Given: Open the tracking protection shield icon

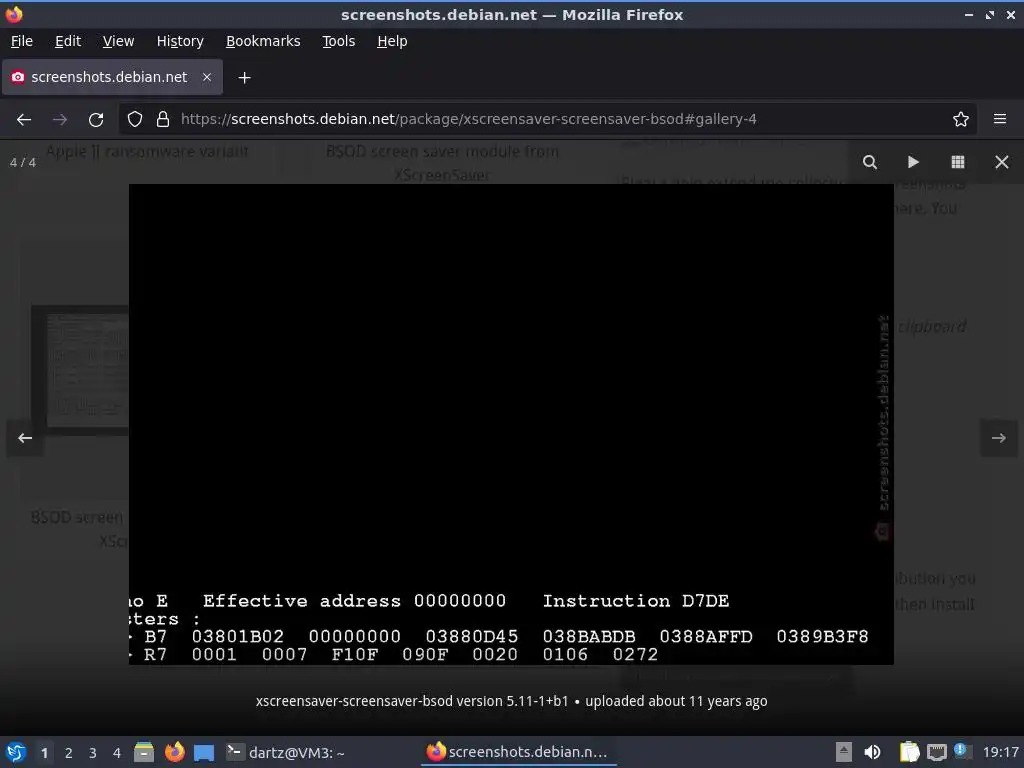Looking at the screenshot, I should coord(135,120).
